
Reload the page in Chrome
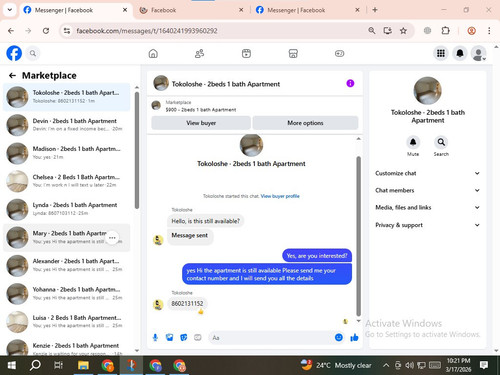[46, 31]
